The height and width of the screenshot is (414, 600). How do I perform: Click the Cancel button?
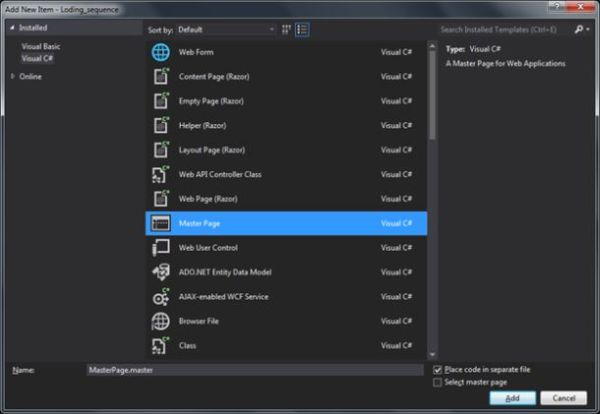[564, 398]
